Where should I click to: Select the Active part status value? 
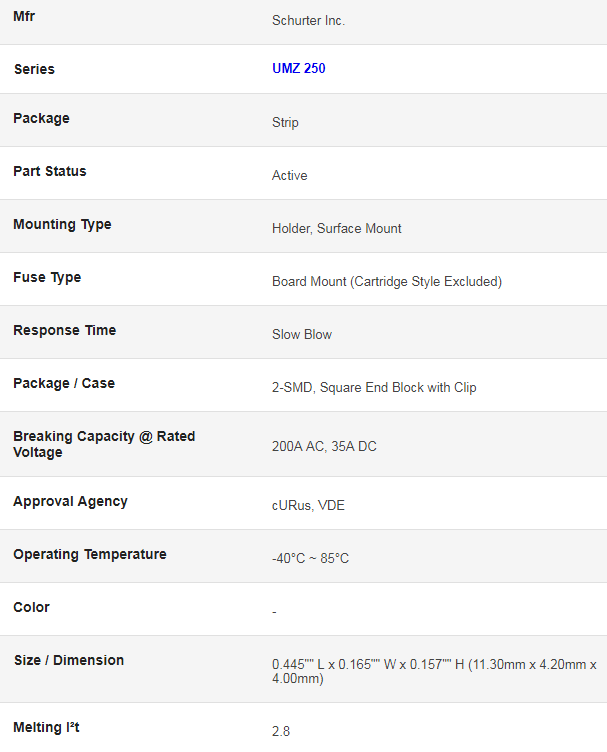[290, 176]
